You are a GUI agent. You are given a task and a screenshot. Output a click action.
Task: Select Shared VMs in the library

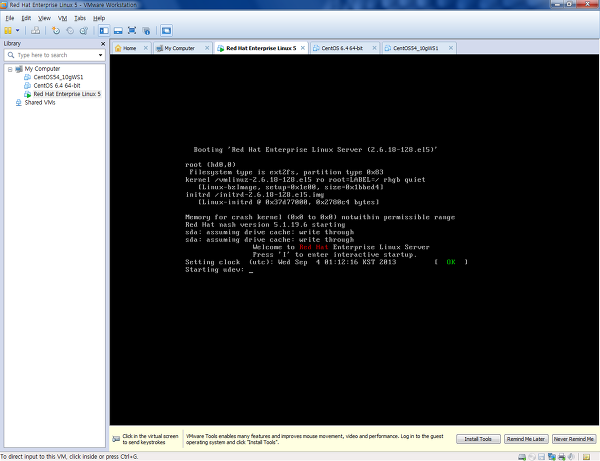pos(40,103)
